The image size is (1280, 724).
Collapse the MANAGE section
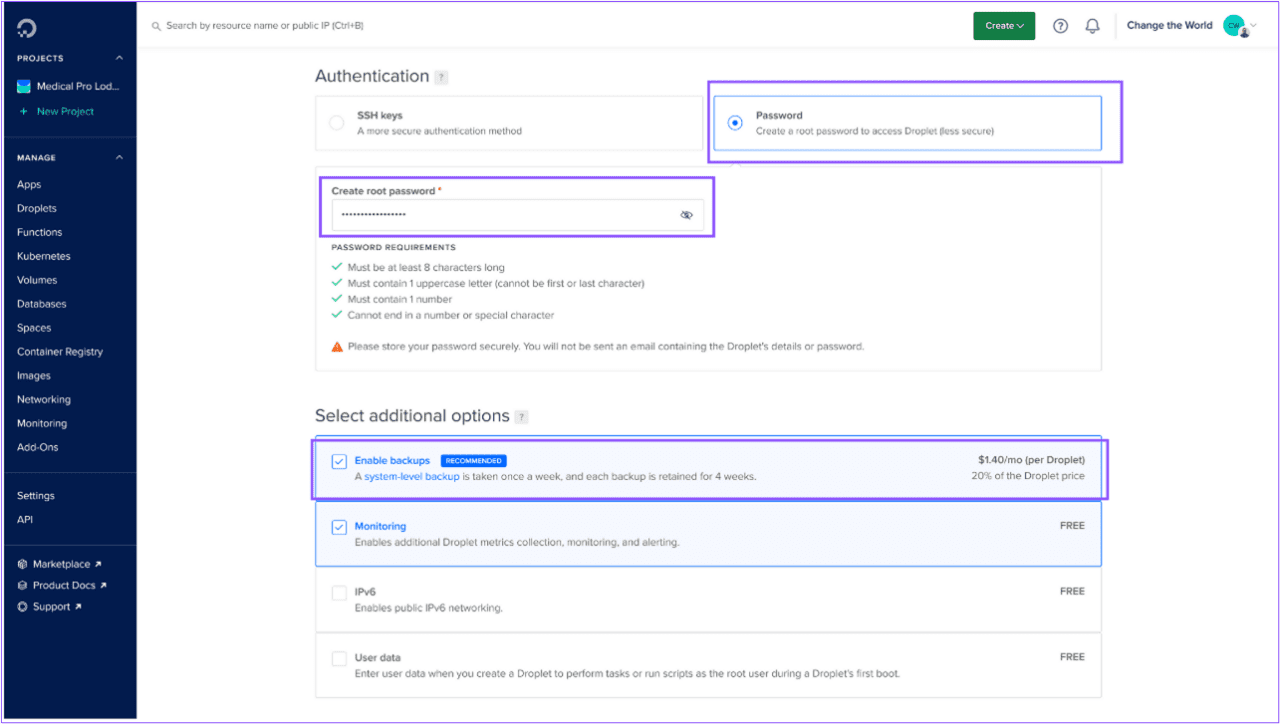point(117,157)
